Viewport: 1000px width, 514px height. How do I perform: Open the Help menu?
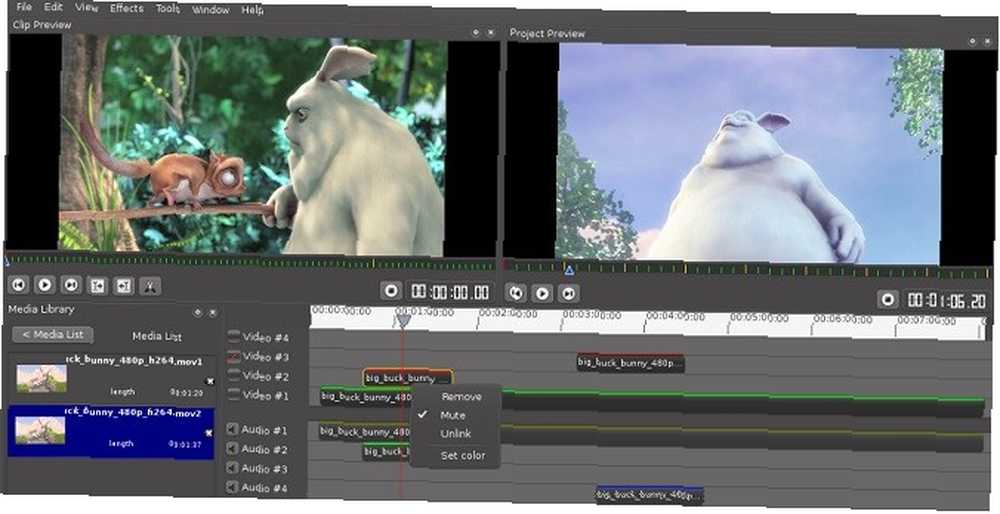[x=253, y=10]
